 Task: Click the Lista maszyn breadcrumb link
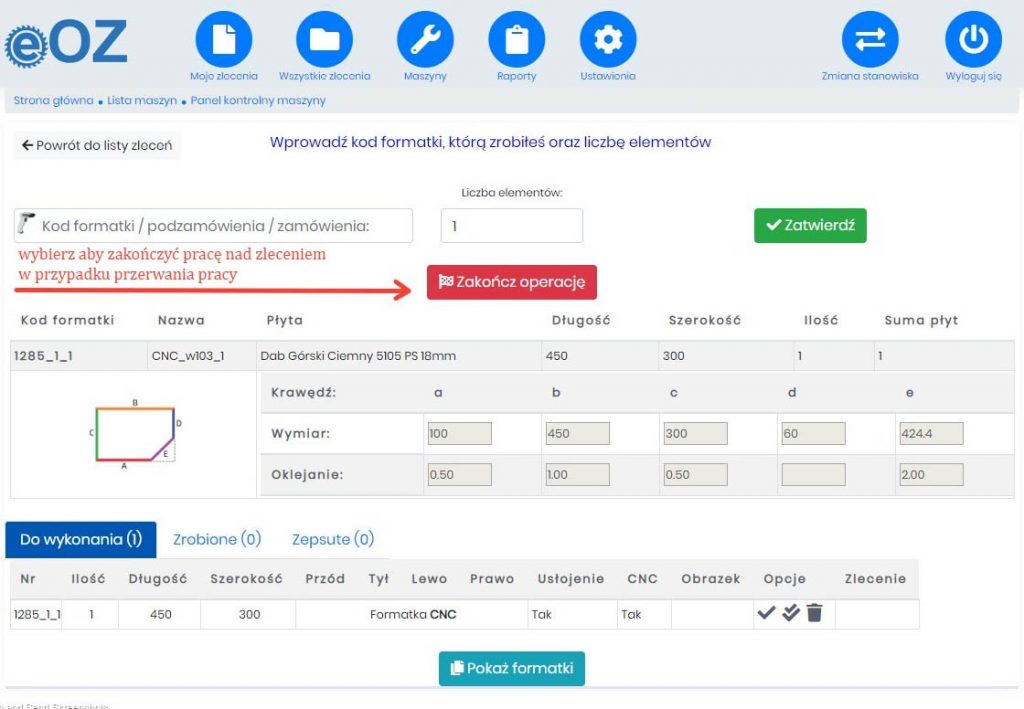142,100
